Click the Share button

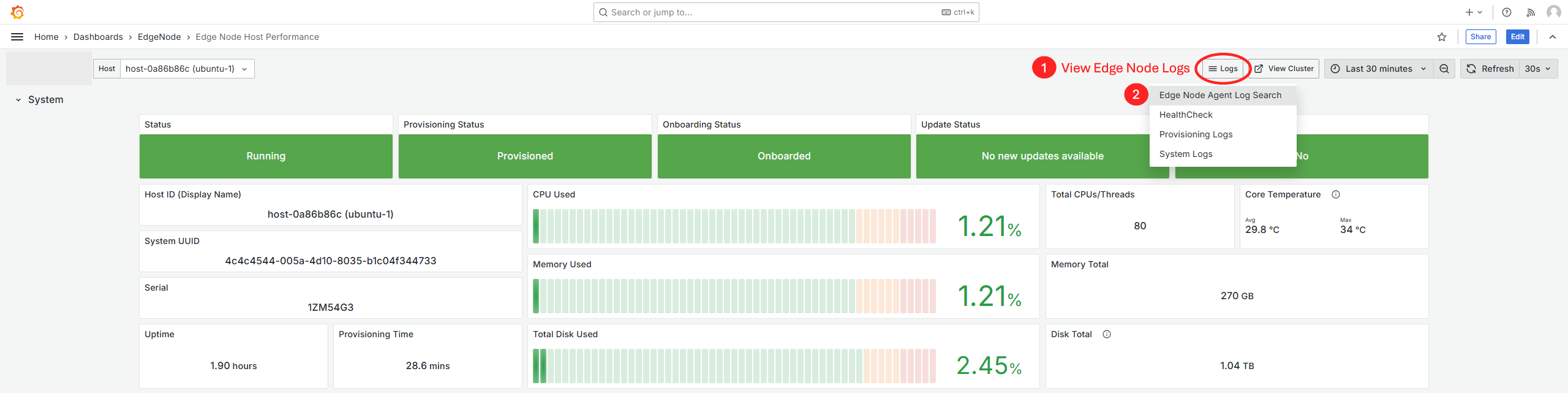click(x=1480, y=37)
